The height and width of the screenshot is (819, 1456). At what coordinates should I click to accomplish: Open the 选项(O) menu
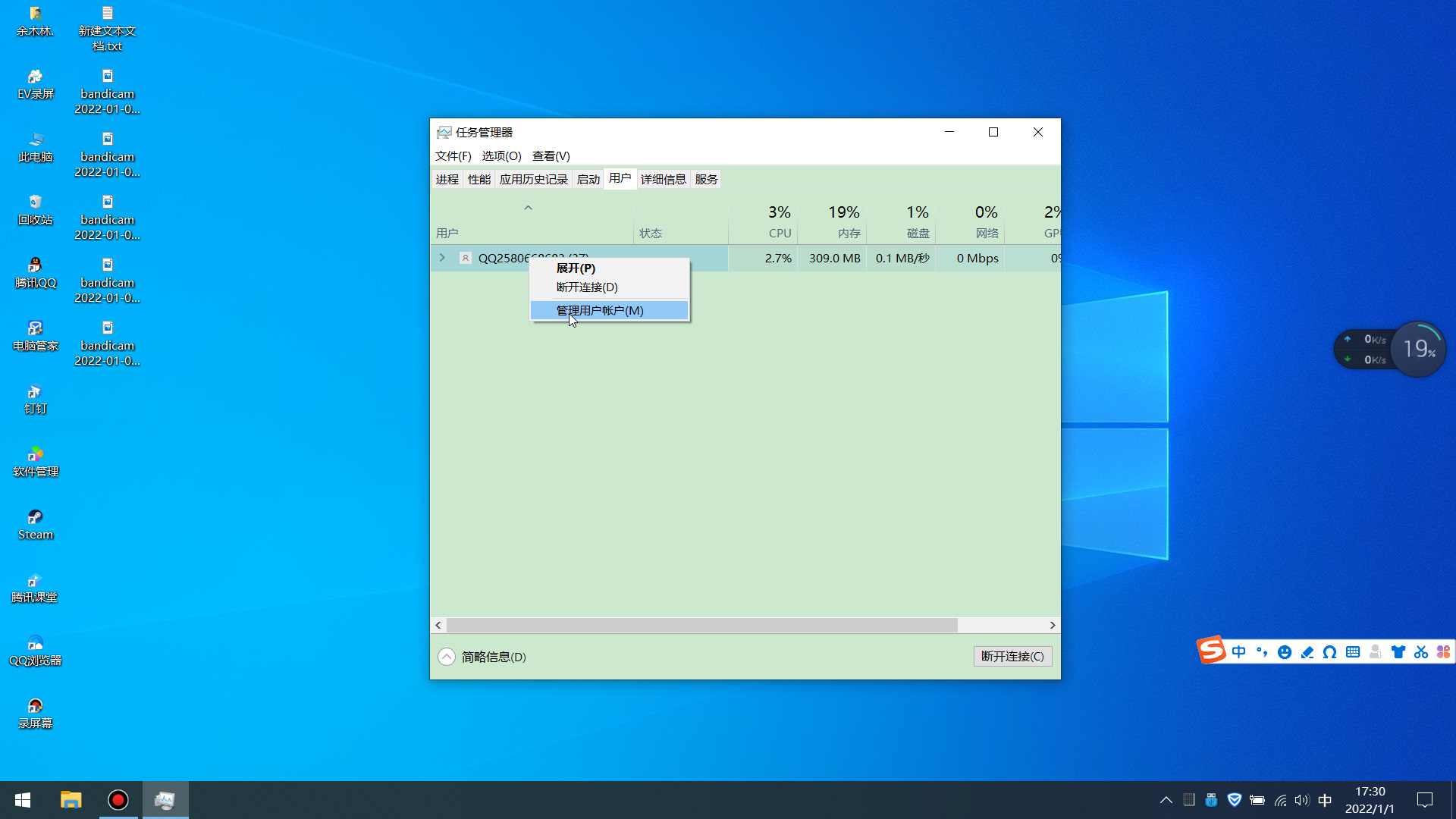coord(501,155)
